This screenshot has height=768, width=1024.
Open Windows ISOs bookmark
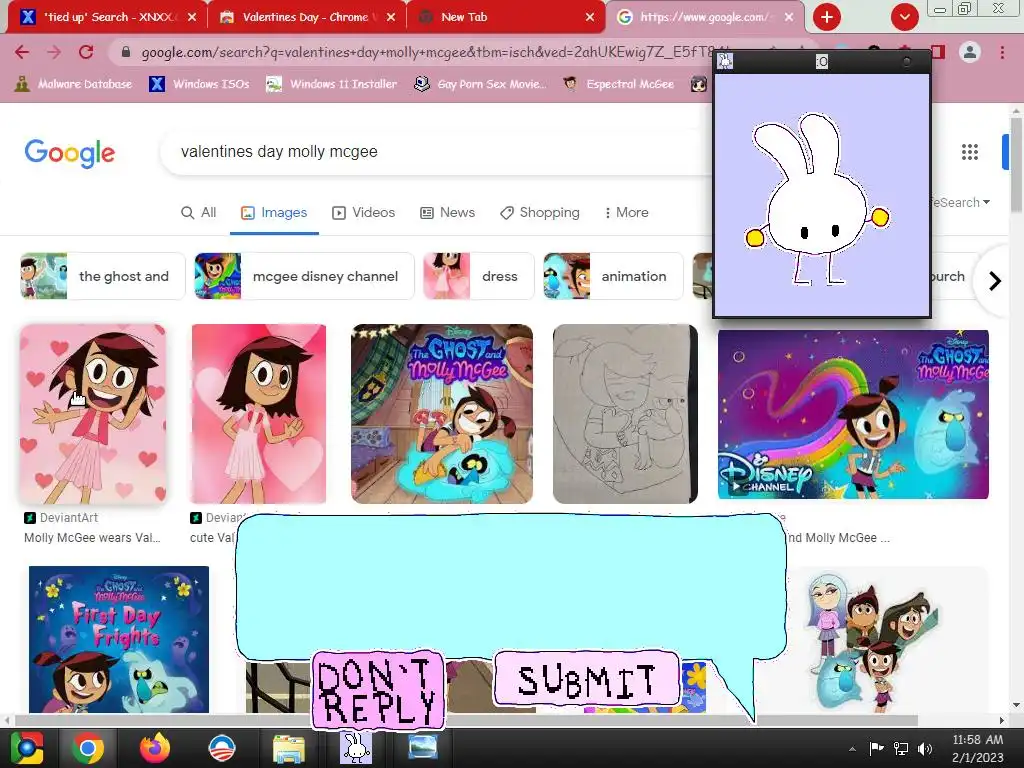point(199,84)
